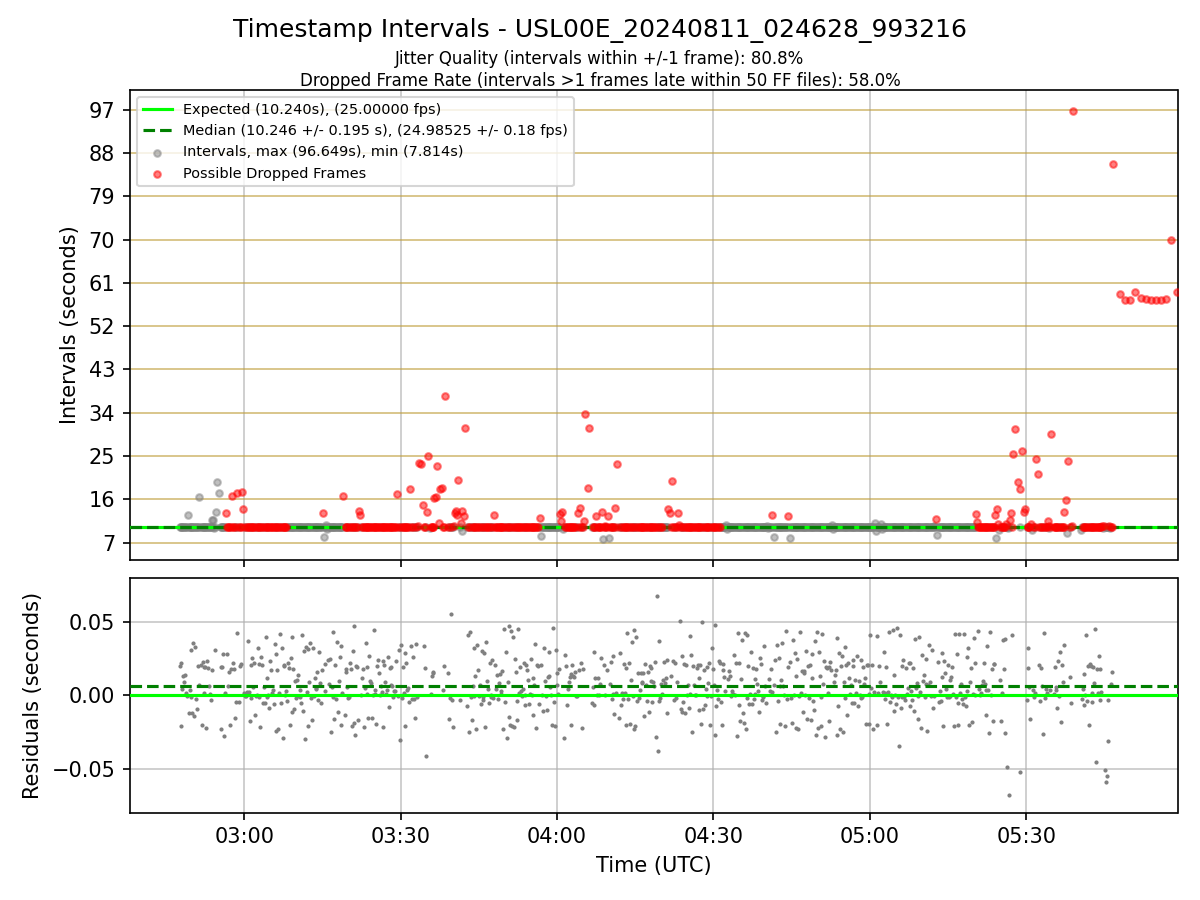1200x900 pixels.
Task: Click the "Dropped Frame Rate" 58.0% subtitle line
Action: pyautogui.click(x=600, y=80)
